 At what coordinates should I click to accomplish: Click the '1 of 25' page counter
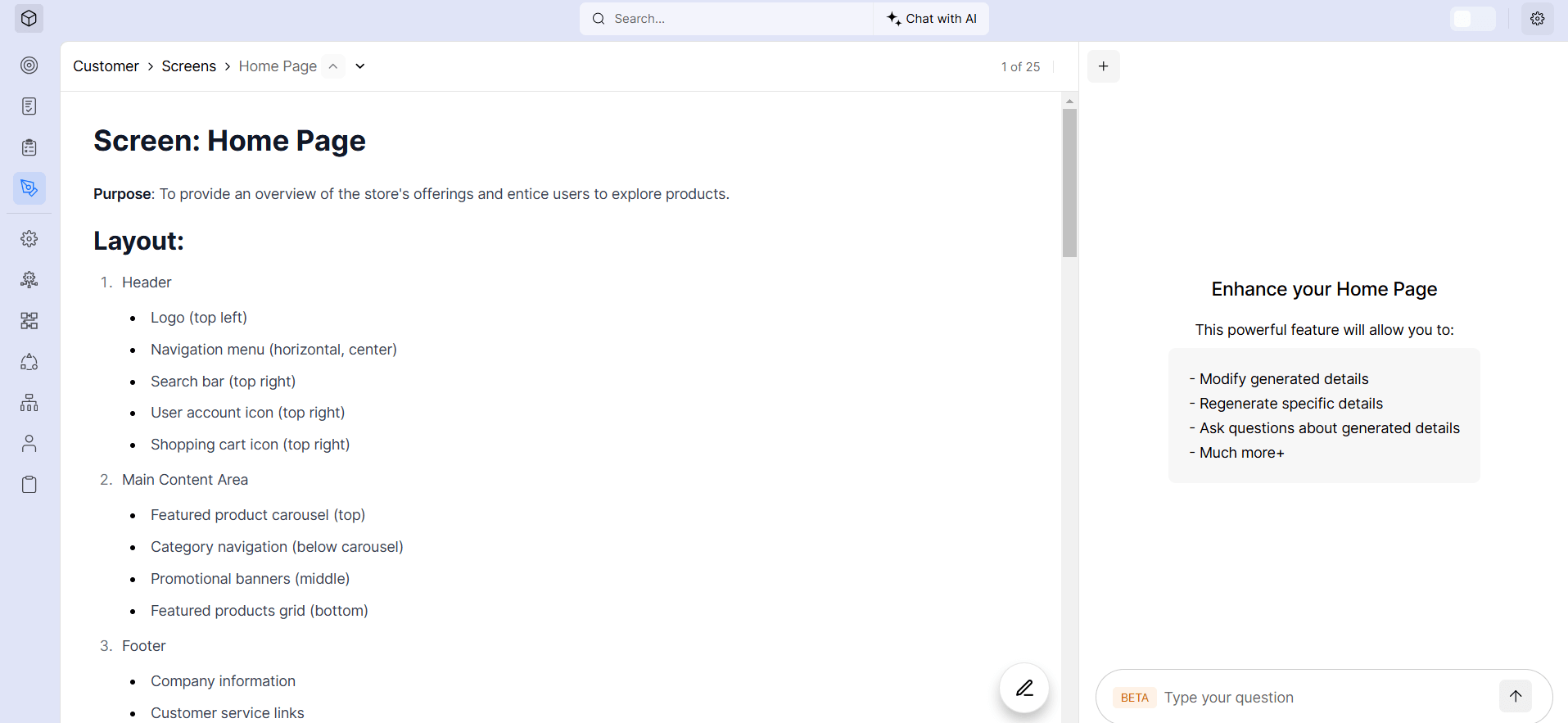coord(1020,67)
